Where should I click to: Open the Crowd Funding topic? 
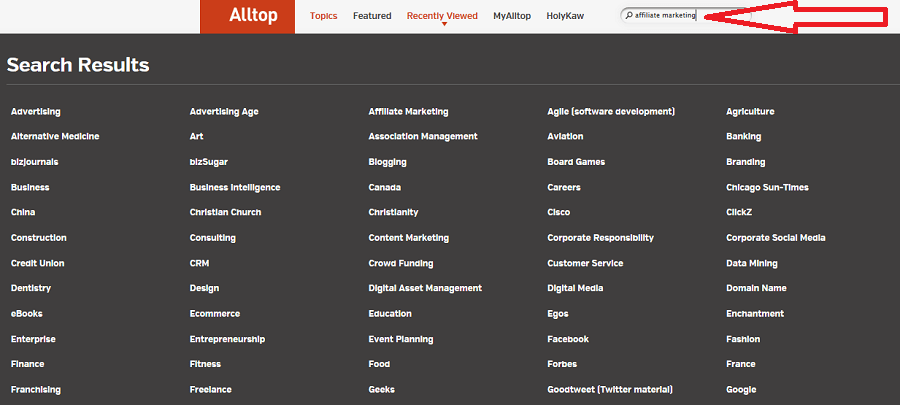tap(401, 263)
